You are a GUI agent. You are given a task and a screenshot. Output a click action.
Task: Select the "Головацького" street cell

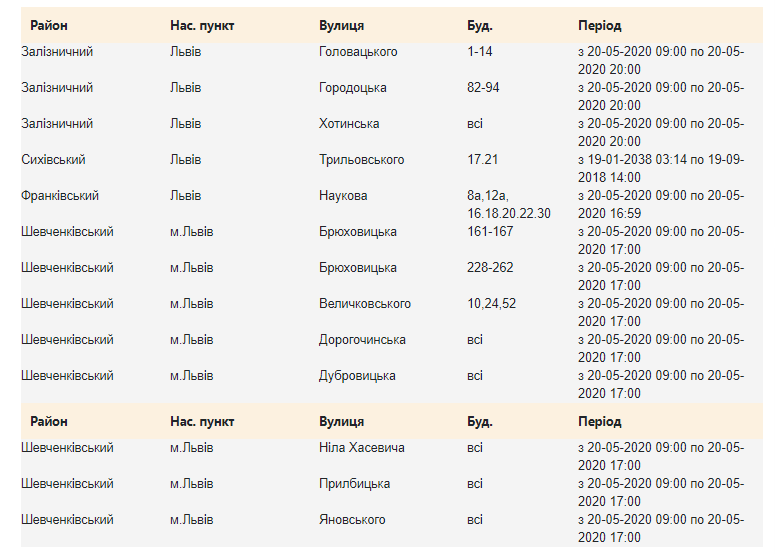[358, 52]
